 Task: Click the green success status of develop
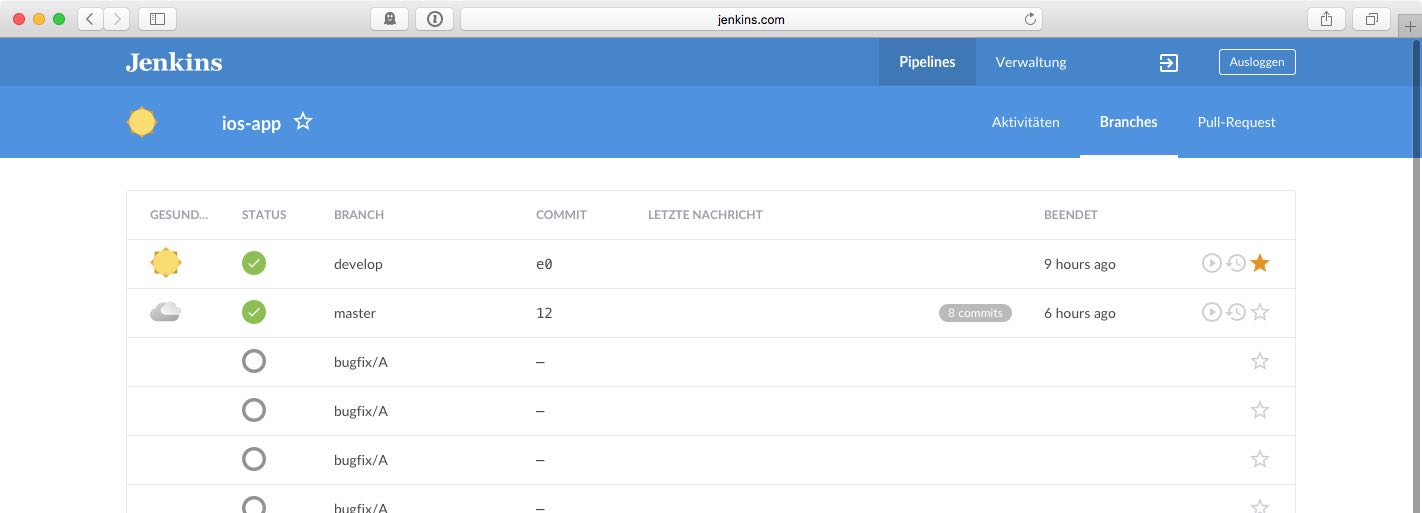tap(254, 263)
